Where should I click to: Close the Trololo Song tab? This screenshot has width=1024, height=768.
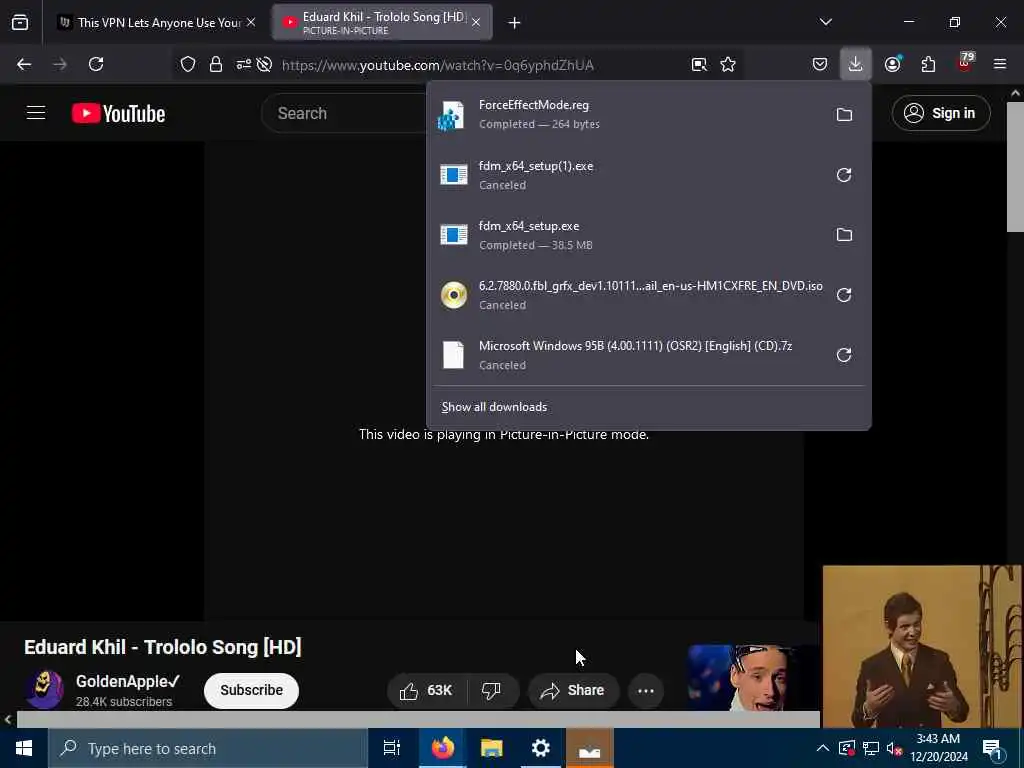[476, 22]
